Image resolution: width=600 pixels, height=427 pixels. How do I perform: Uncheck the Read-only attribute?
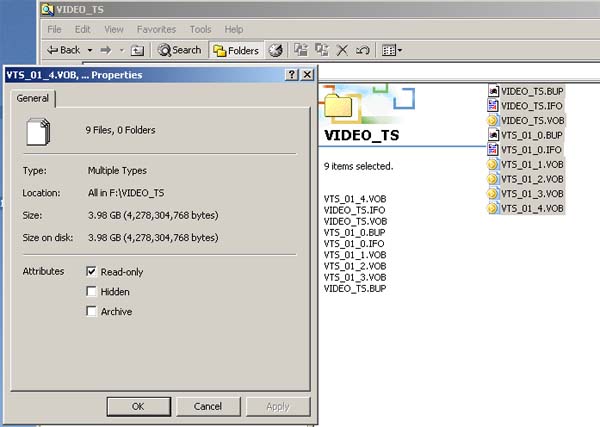[x=91, y=272]
